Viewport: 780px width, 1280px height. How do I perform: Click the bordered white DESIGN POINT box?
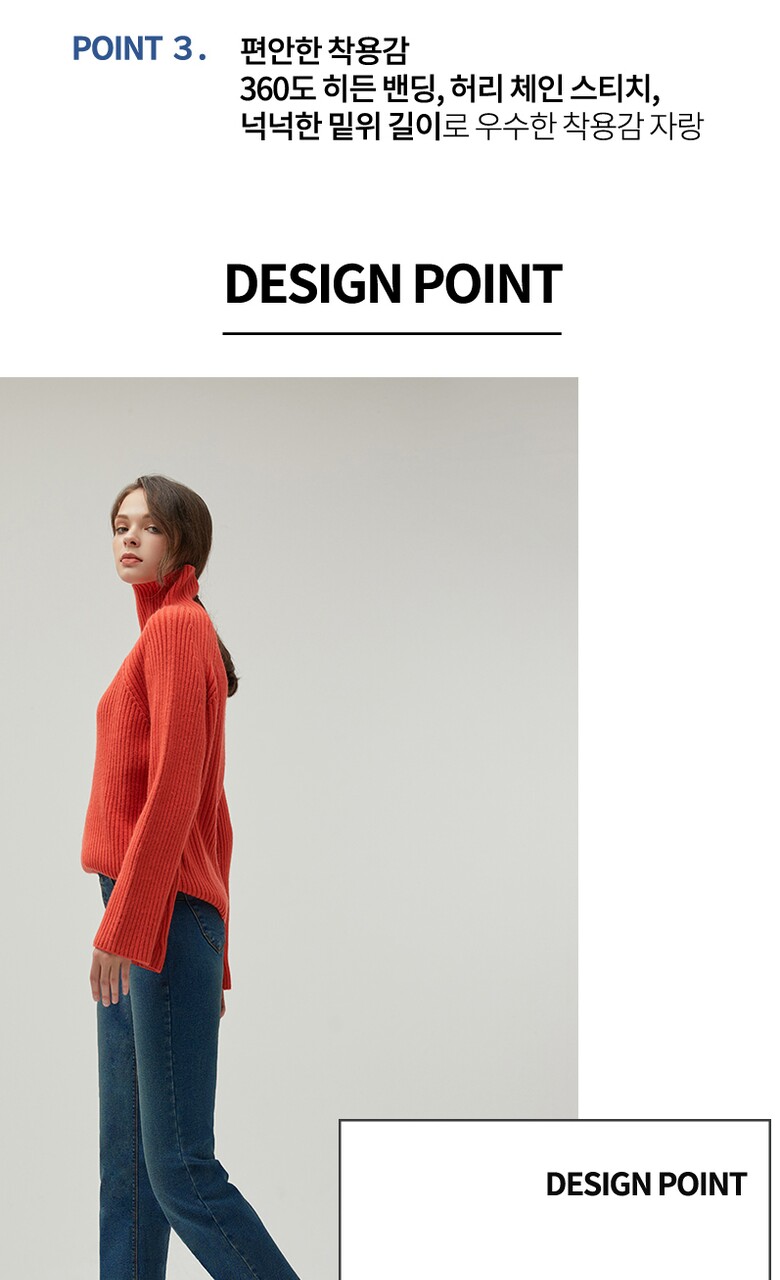coord(555,1200)
